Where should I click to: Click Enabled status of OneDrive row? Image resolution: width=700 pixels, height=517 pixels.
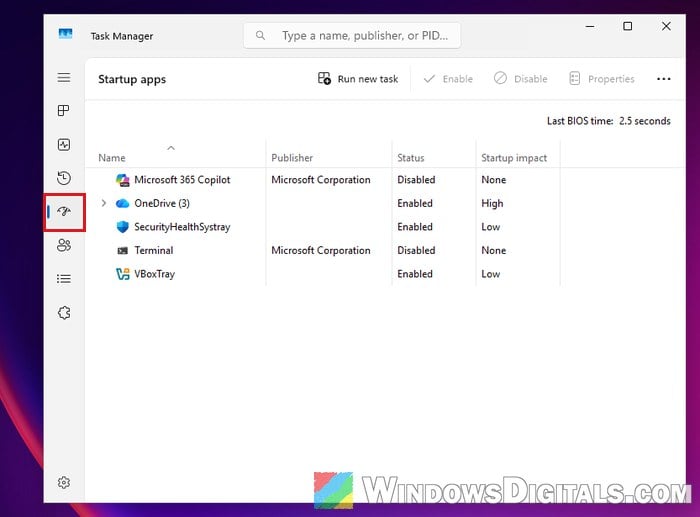tap(415, 204)
